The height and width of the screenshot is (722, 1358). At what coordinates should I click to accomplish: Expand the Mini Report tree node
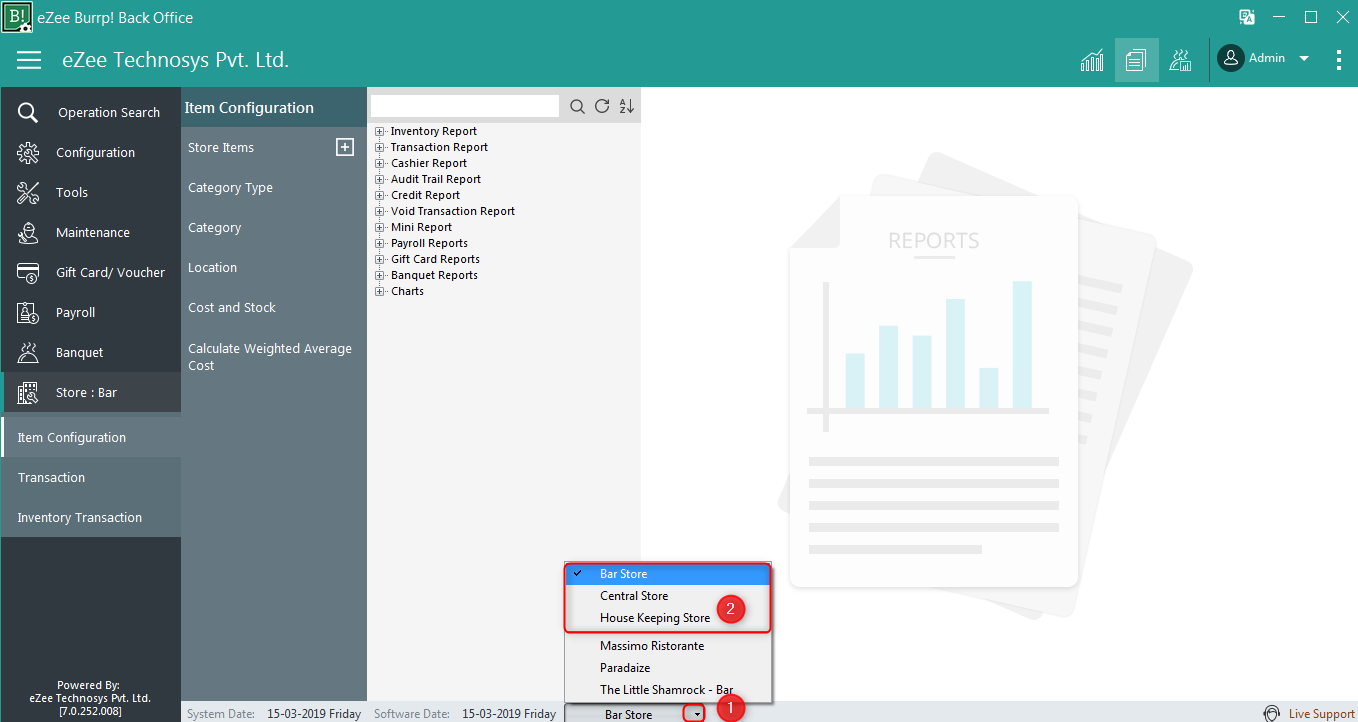click(380, 227)
